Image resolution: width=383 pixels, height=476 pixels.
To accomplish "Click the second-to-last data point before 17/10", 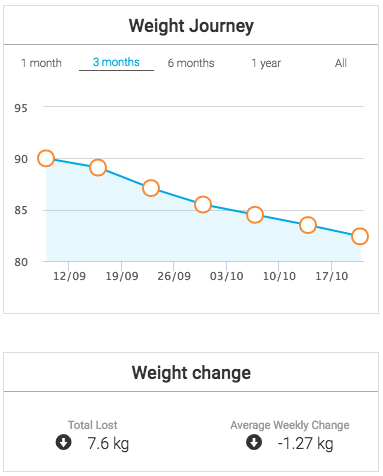I will point(308,225).
